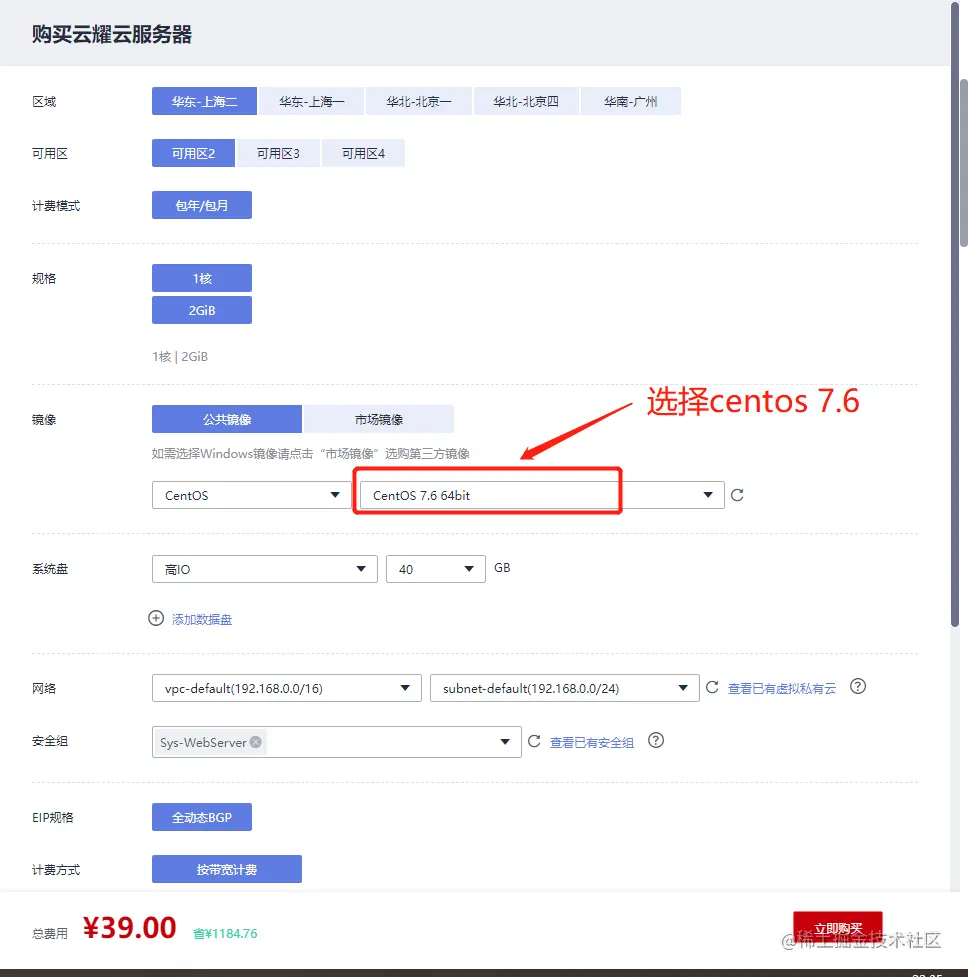Image resolution: width=968 pixels, height=977 pixels.
Task: Select region 华东-上海一
Action: (x=311, y=101)
